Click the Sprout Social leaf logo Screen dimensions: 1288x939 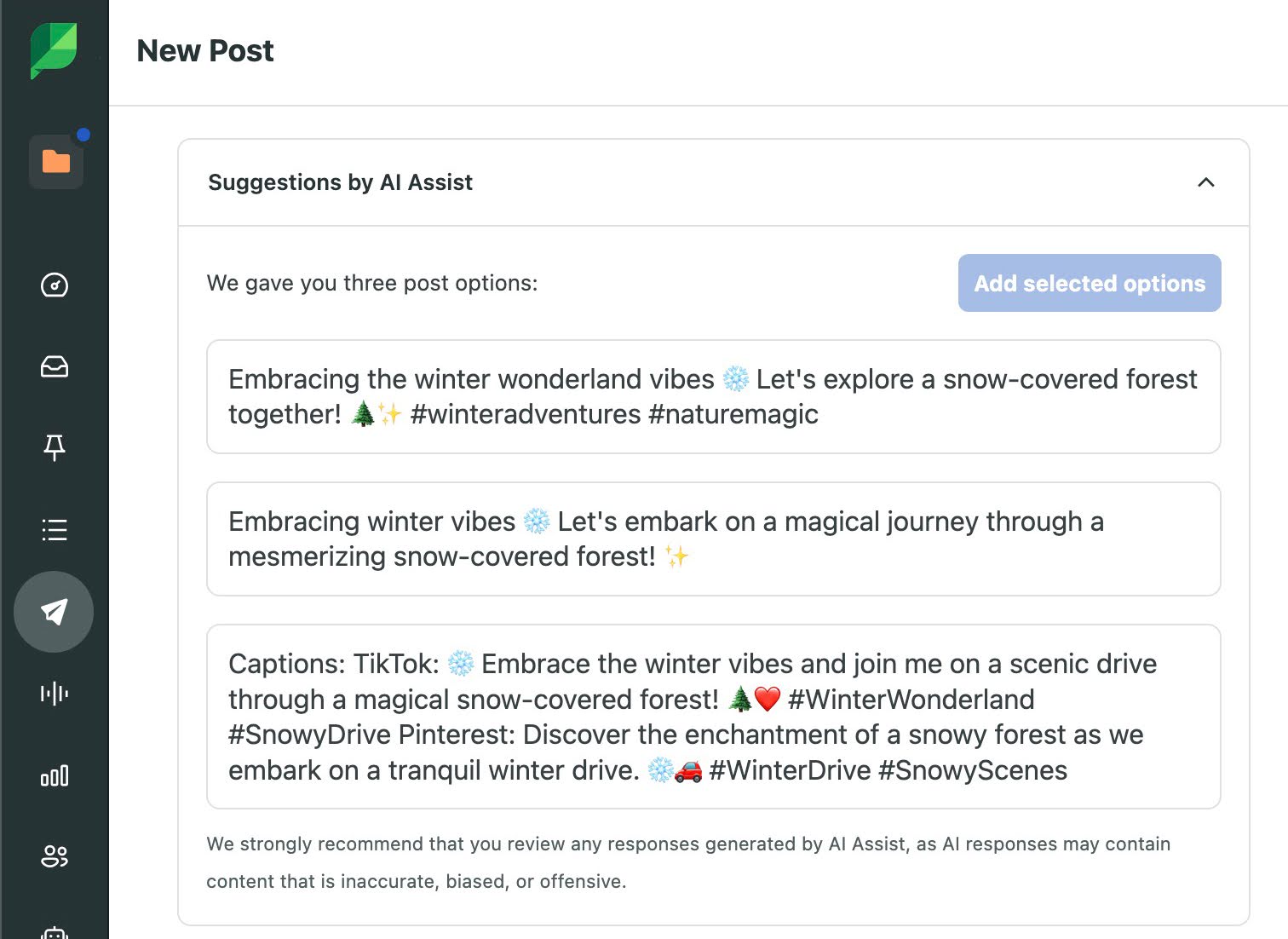tap(54, 49)
